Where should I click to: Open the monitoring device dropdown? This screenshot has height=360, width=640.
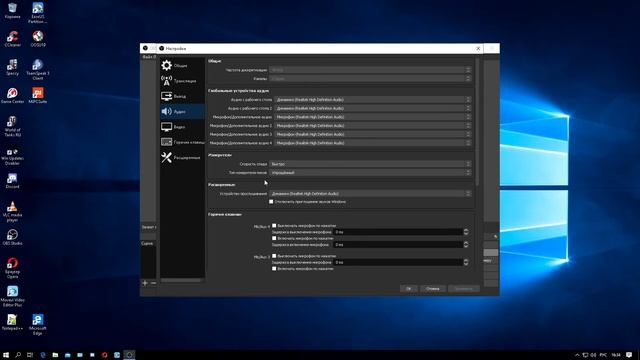(370, 193)
